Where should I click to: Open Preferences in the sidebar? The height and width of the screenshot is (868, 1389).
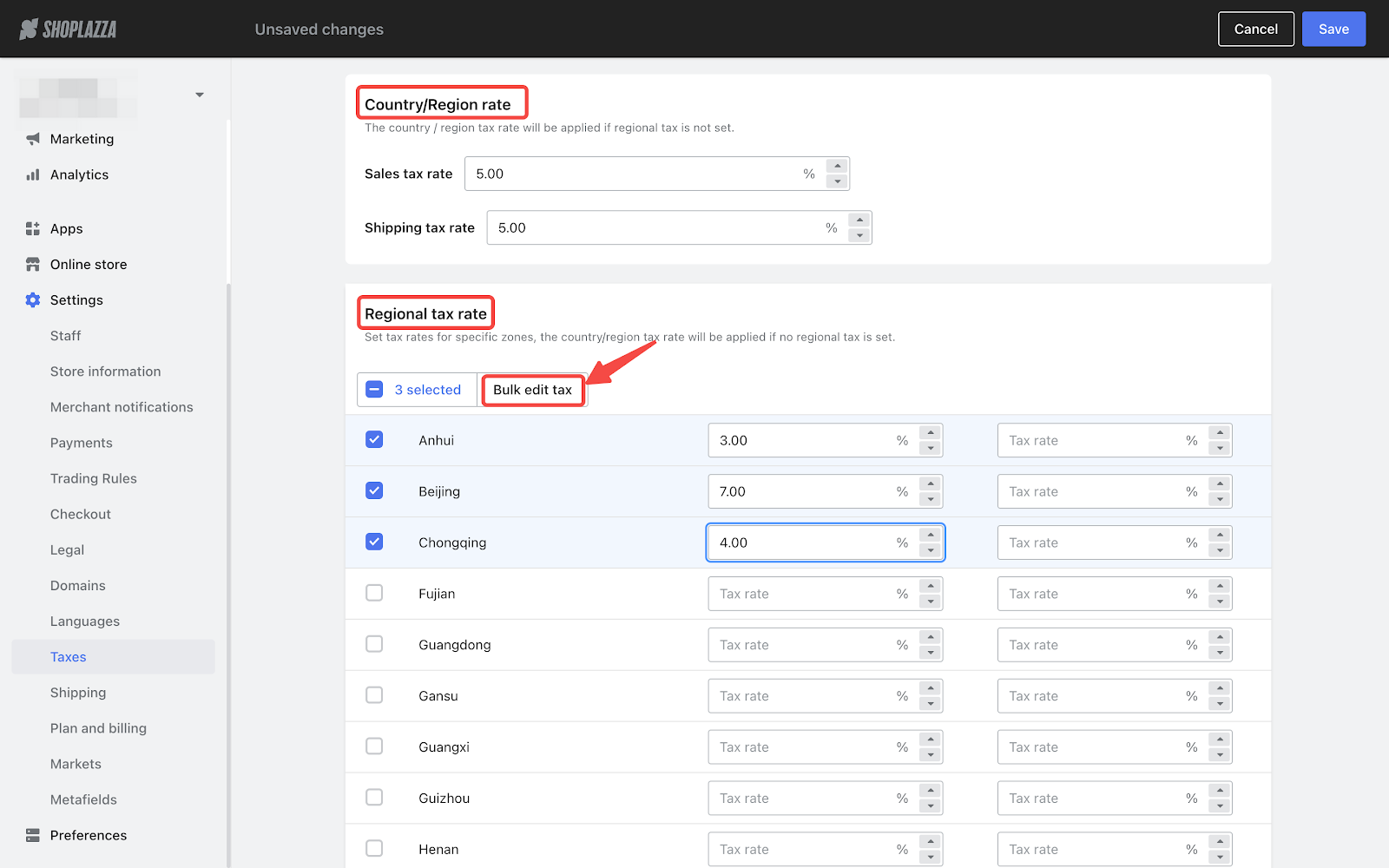[89, 835]
